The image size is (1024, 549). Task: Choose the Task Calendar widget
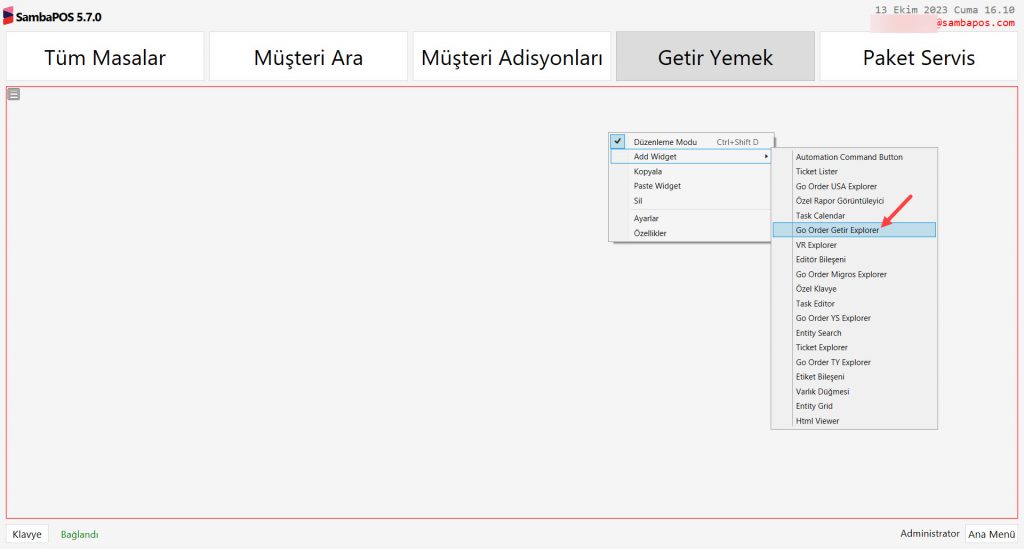pyautogui.click(x=820, y=216)
